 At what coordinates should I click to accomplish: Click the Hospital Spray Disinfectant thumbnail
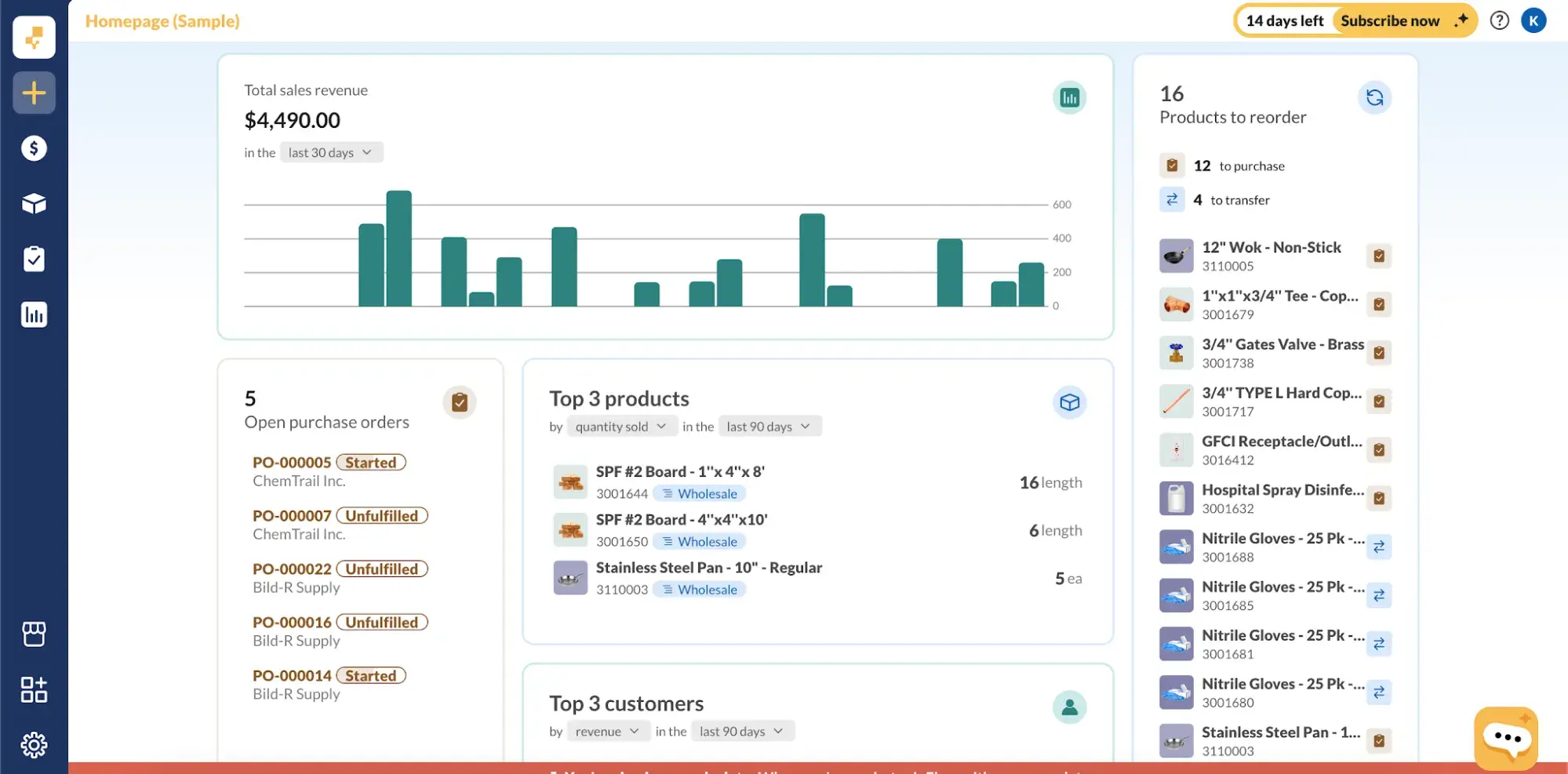1176,498
